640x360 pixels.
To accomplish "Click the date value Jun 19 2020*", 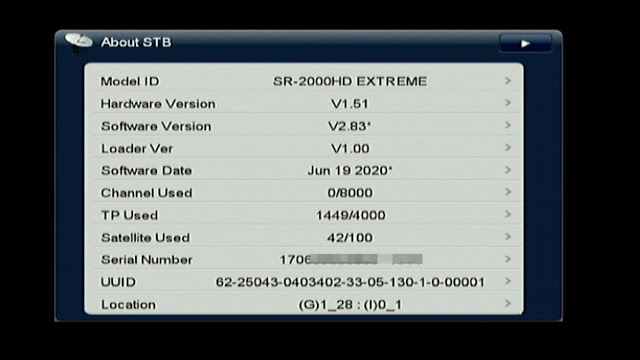I will point(350,171).
